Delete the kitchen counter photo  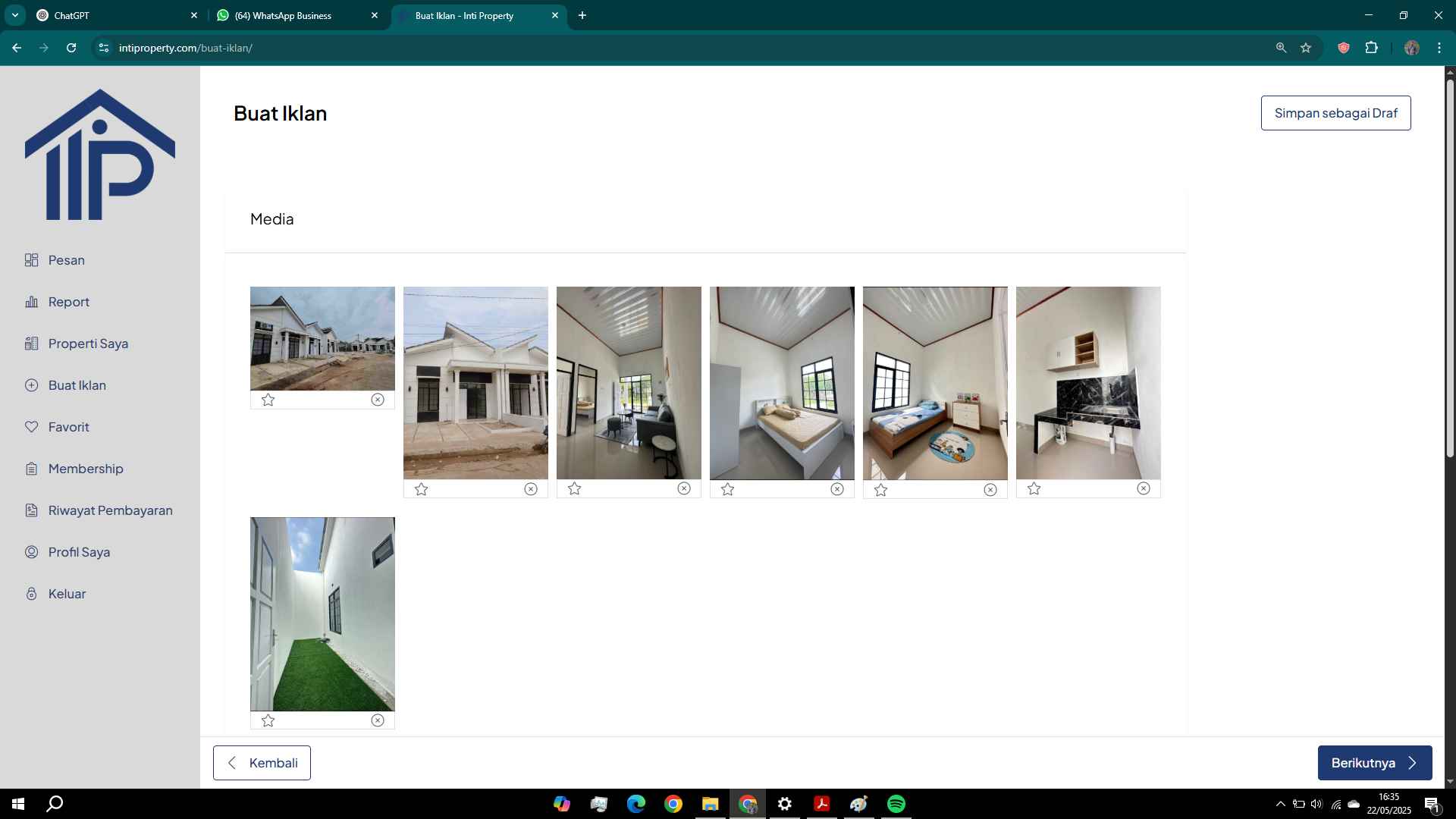[1144, 488]
